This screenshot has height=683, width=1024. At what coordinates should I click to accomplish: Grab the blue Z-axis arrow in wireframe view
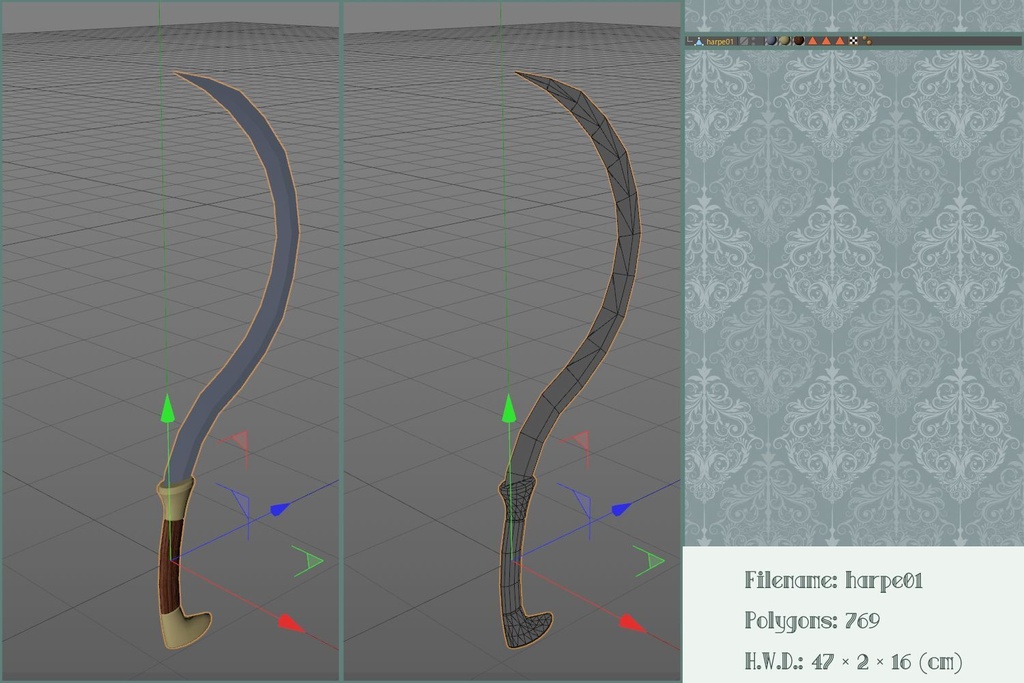coord(622,509)
